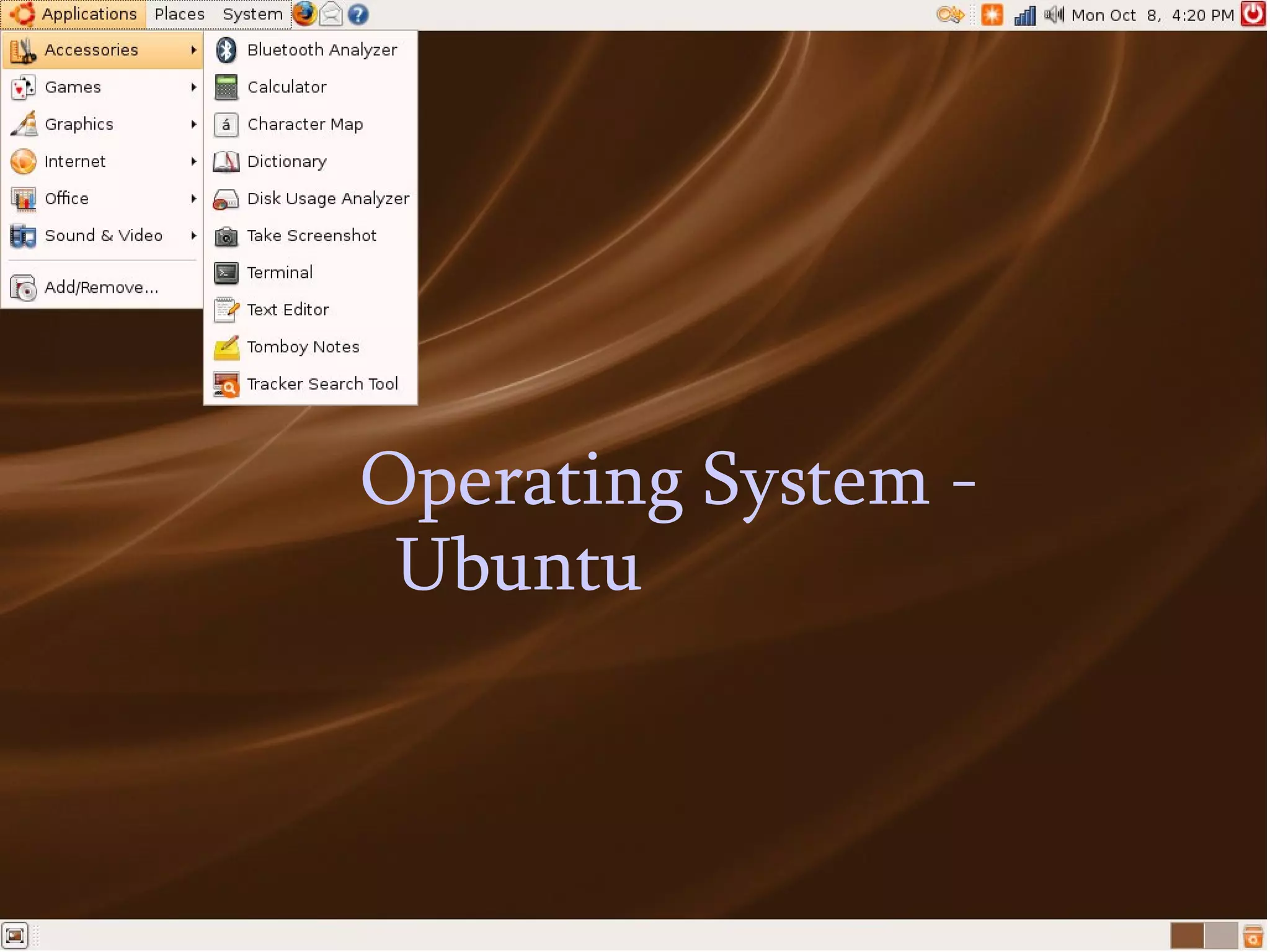The height and width of the screenshot is (952, 1270).
Task: Click the Tomboy Notes icon
Action: (226, 347)
